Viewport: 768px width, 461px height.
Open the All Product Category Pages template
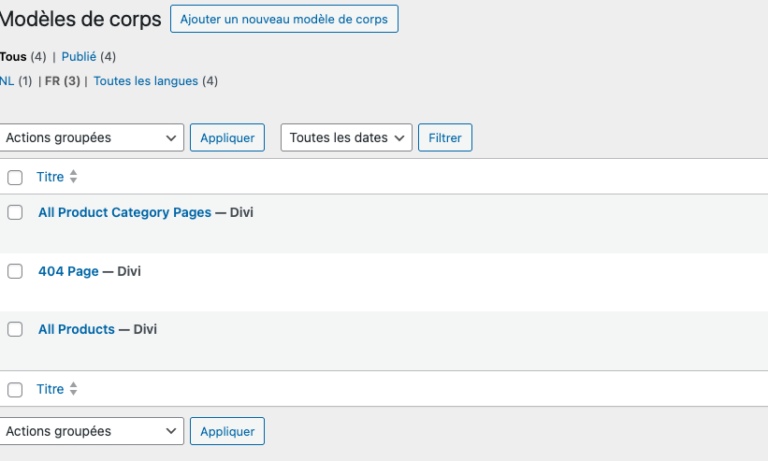point(125,212)
